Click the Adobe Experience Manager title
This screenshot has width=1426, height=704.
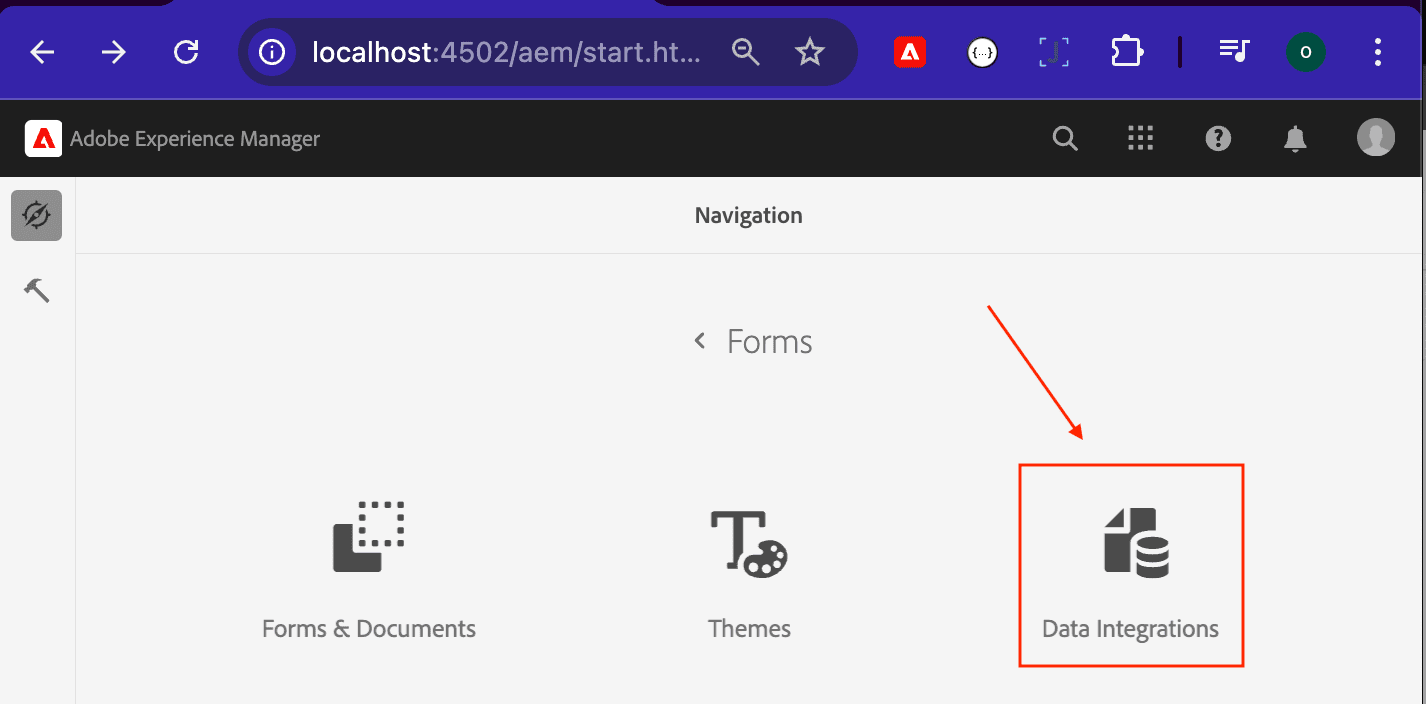pyautogui.click(x=195, y=139)
